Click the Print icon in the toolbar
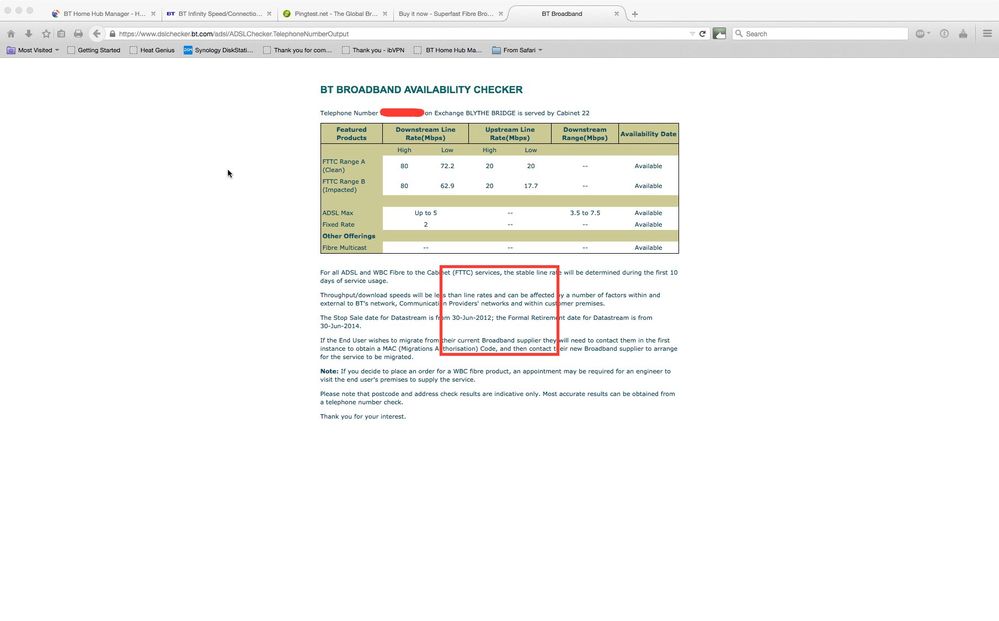The height and width of the screenshot is (621, 999). coord(78,34)
